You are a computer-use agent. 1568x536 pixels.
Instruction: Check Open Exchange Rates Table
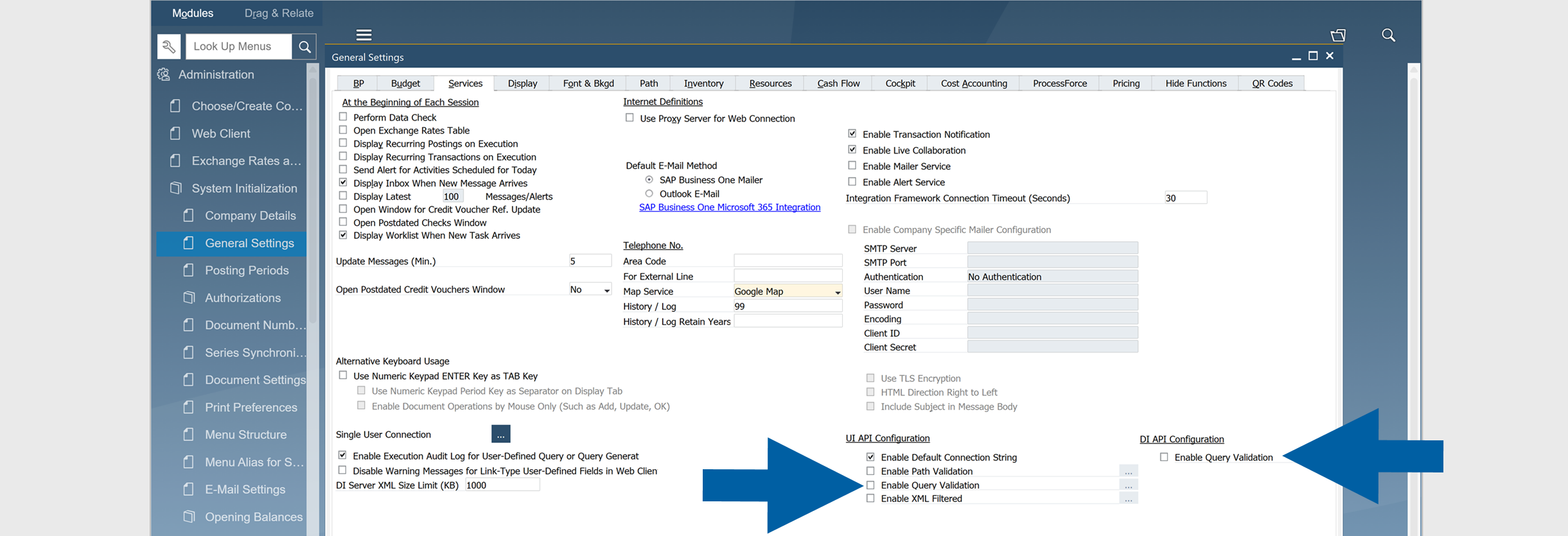pyautogui.click(x=343, y=130)
